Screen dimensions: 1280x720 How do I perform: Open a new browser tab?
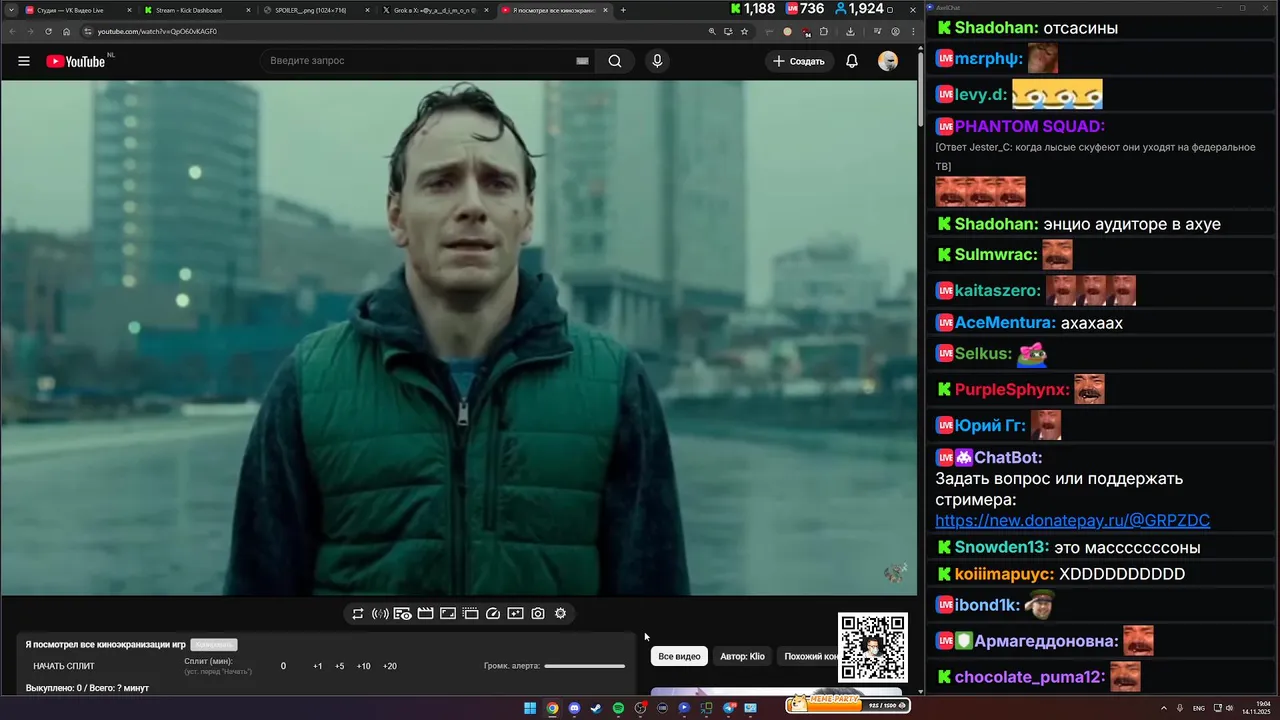click(623, 10)
